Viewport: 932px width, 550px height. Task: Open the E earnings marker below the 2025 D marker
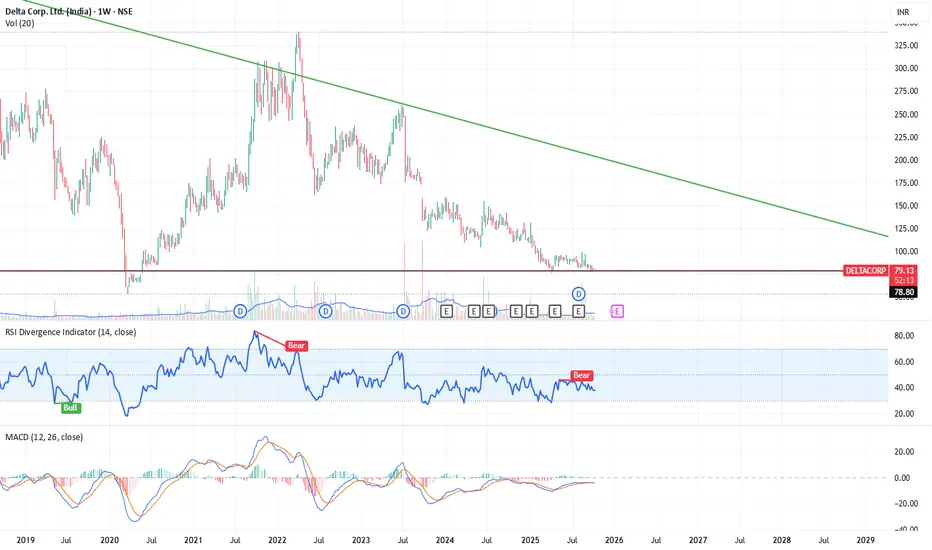[x=578, y=311]
